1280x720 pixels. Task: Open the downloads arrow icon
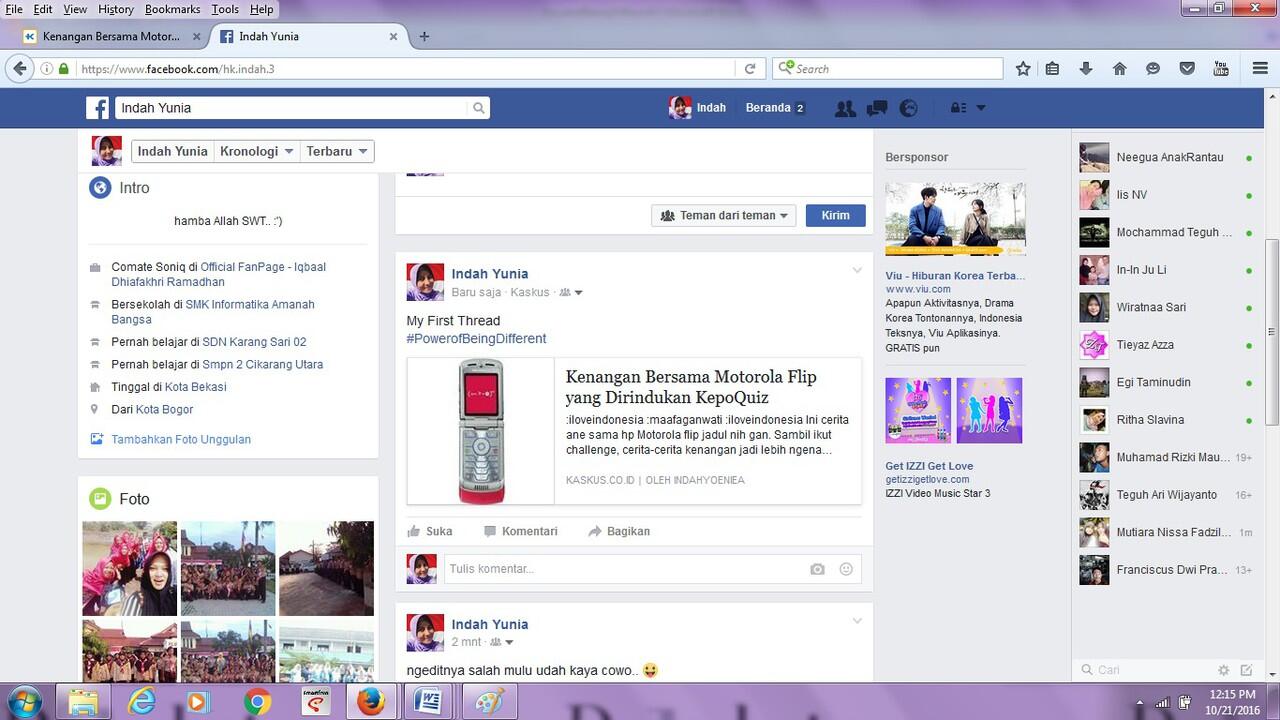pyautogui.click(x=1086, y=69)
